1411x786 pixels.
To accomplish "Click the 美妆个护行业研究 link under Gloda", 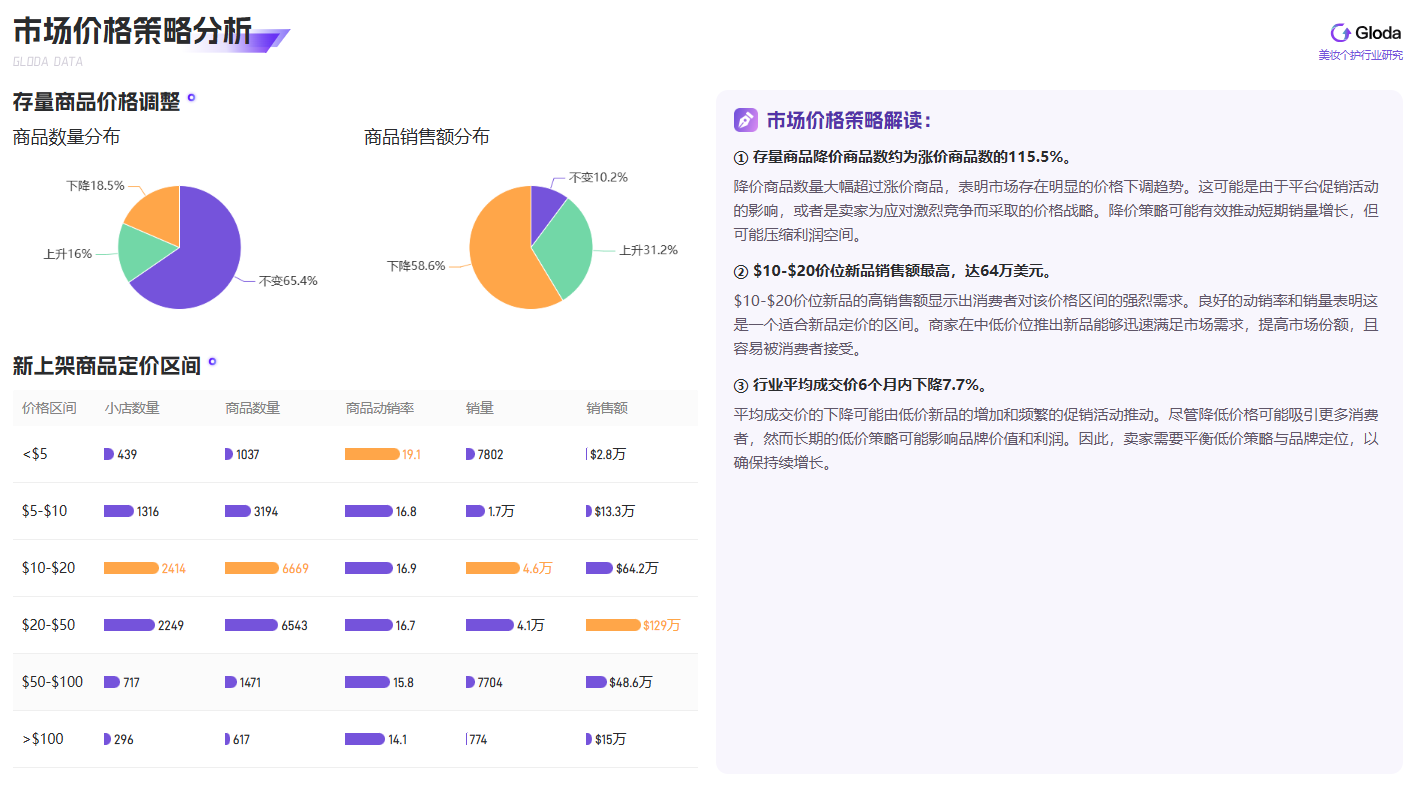I will click(x=1360, y=55).
